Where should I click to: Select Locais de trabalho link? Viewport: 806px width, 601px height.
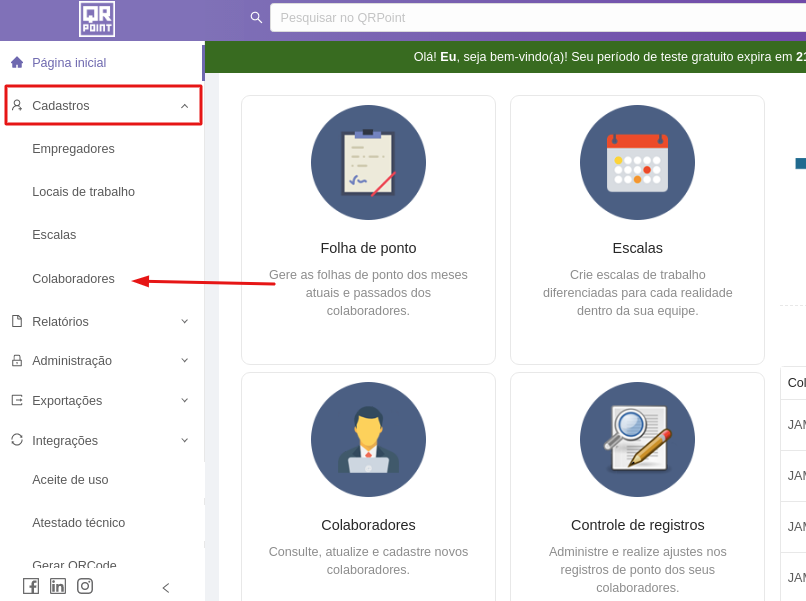pyautogui.click(x=83, y=192)
